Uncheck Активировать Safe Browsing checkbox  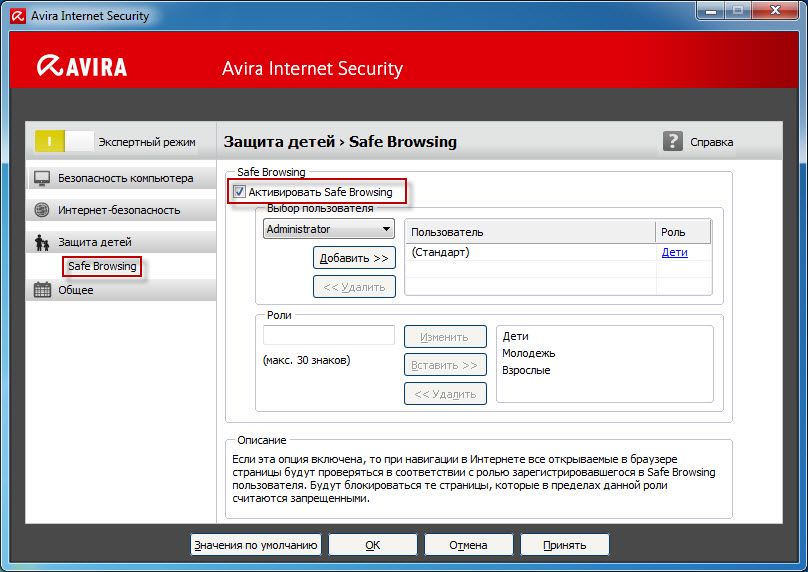pos(239,192)
